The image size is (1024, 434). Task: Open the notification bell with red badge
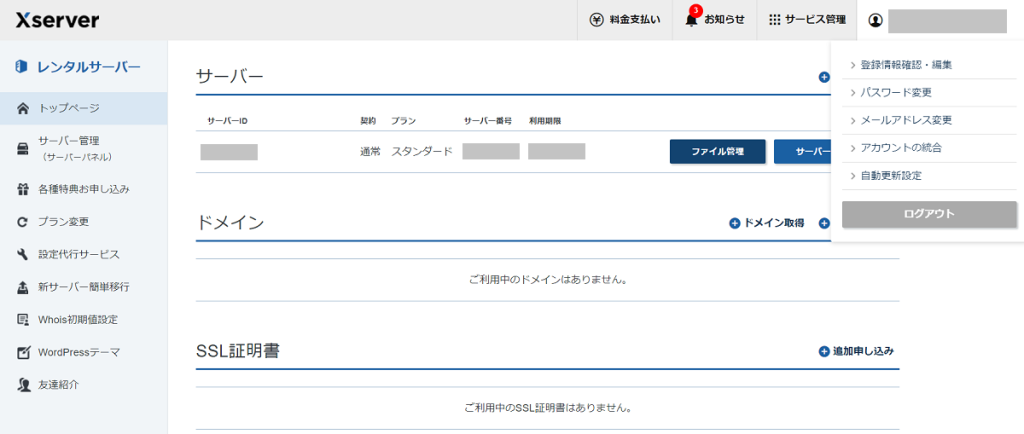click(x=692, y=18)
